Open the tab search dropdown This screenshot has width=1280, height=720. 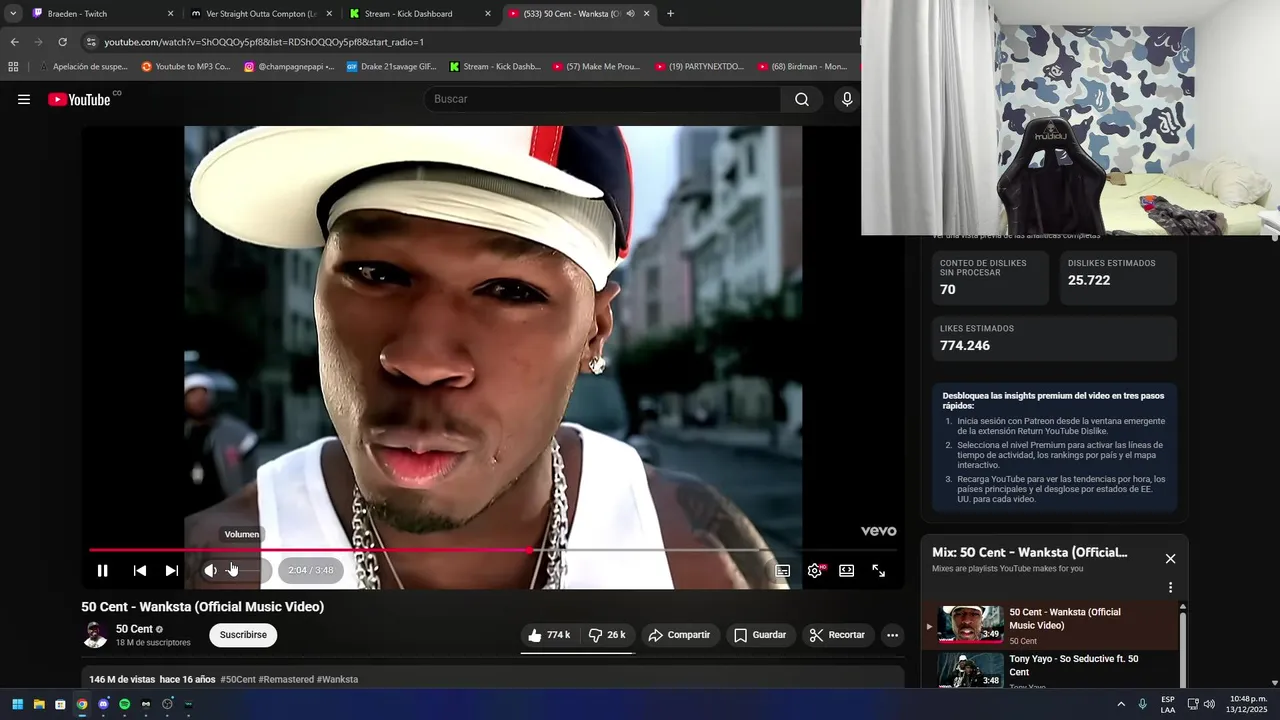pyautogui.click(x=13, y=14)
